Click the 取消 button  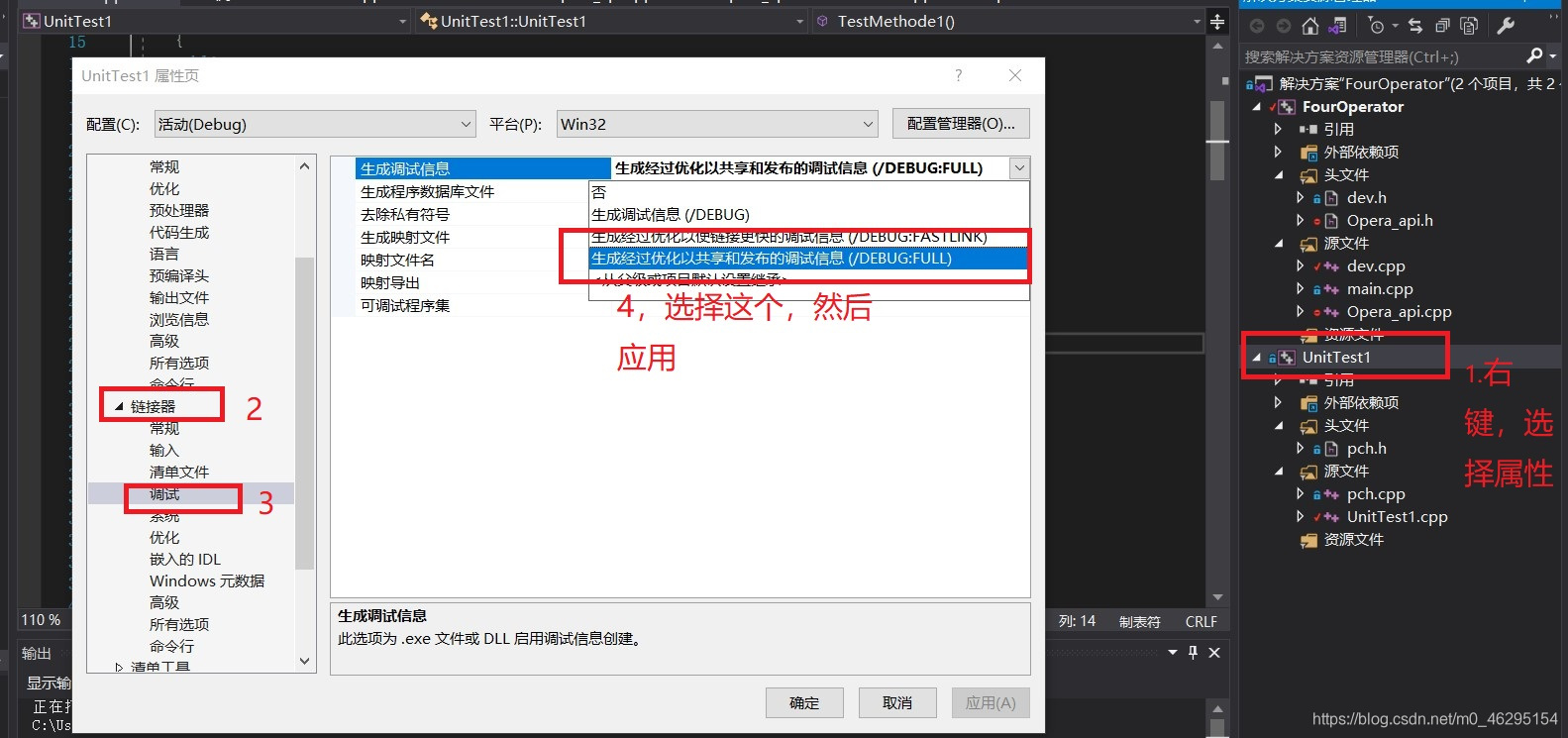(897, 702)
